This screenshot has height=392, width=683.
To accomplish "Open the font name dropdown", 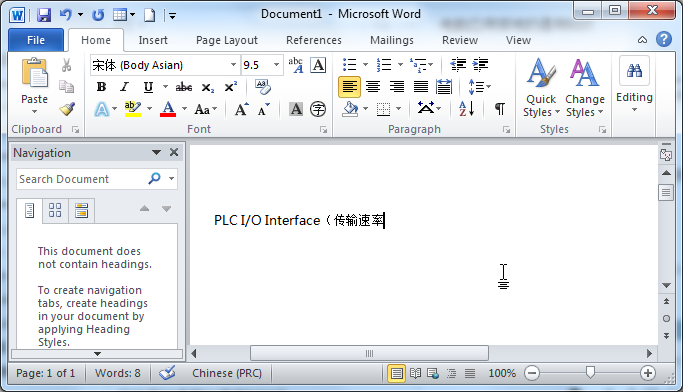I will 233,65.
